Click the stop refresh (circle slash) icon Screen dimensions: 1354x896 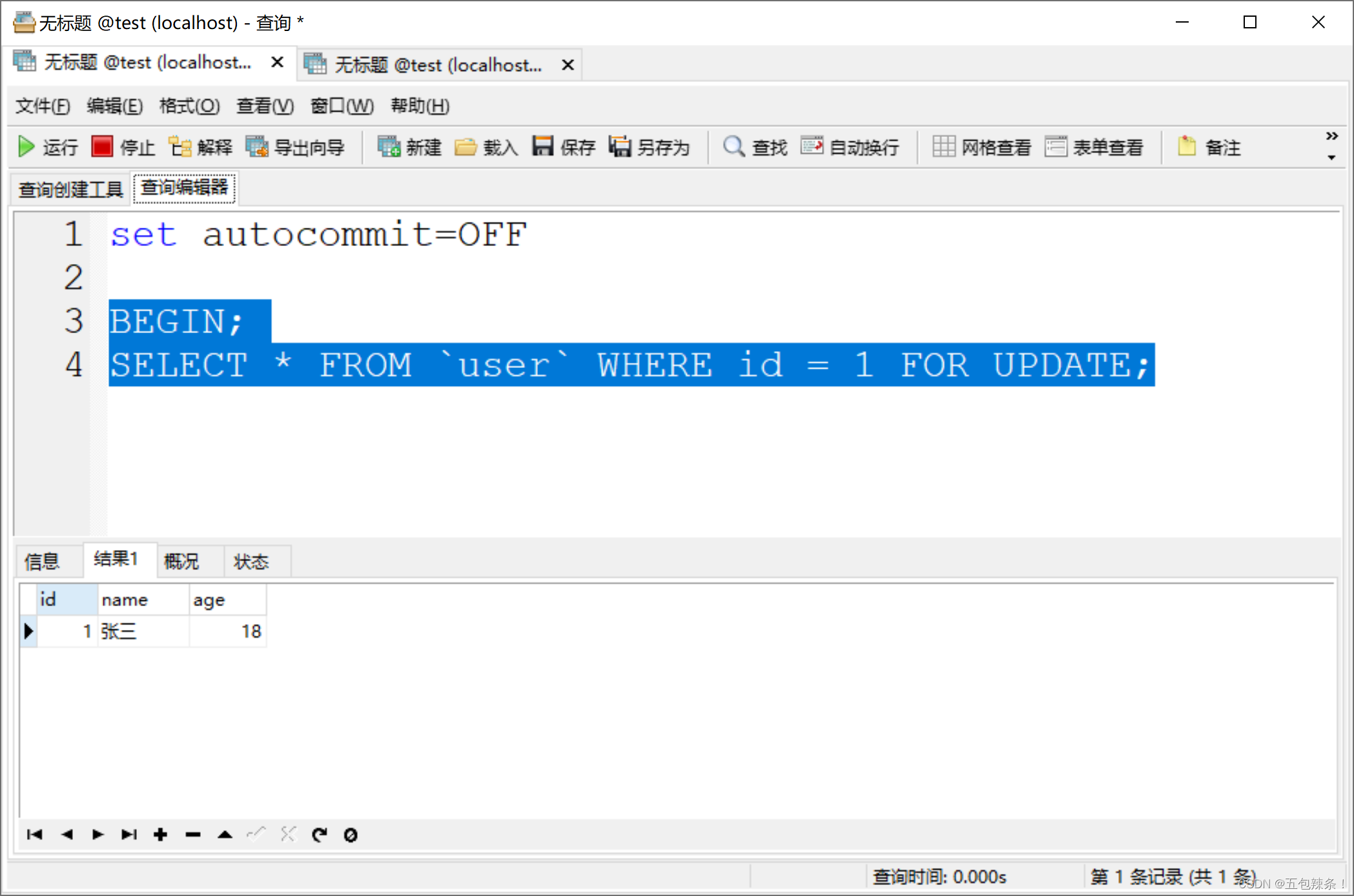(x=351, y=835)
